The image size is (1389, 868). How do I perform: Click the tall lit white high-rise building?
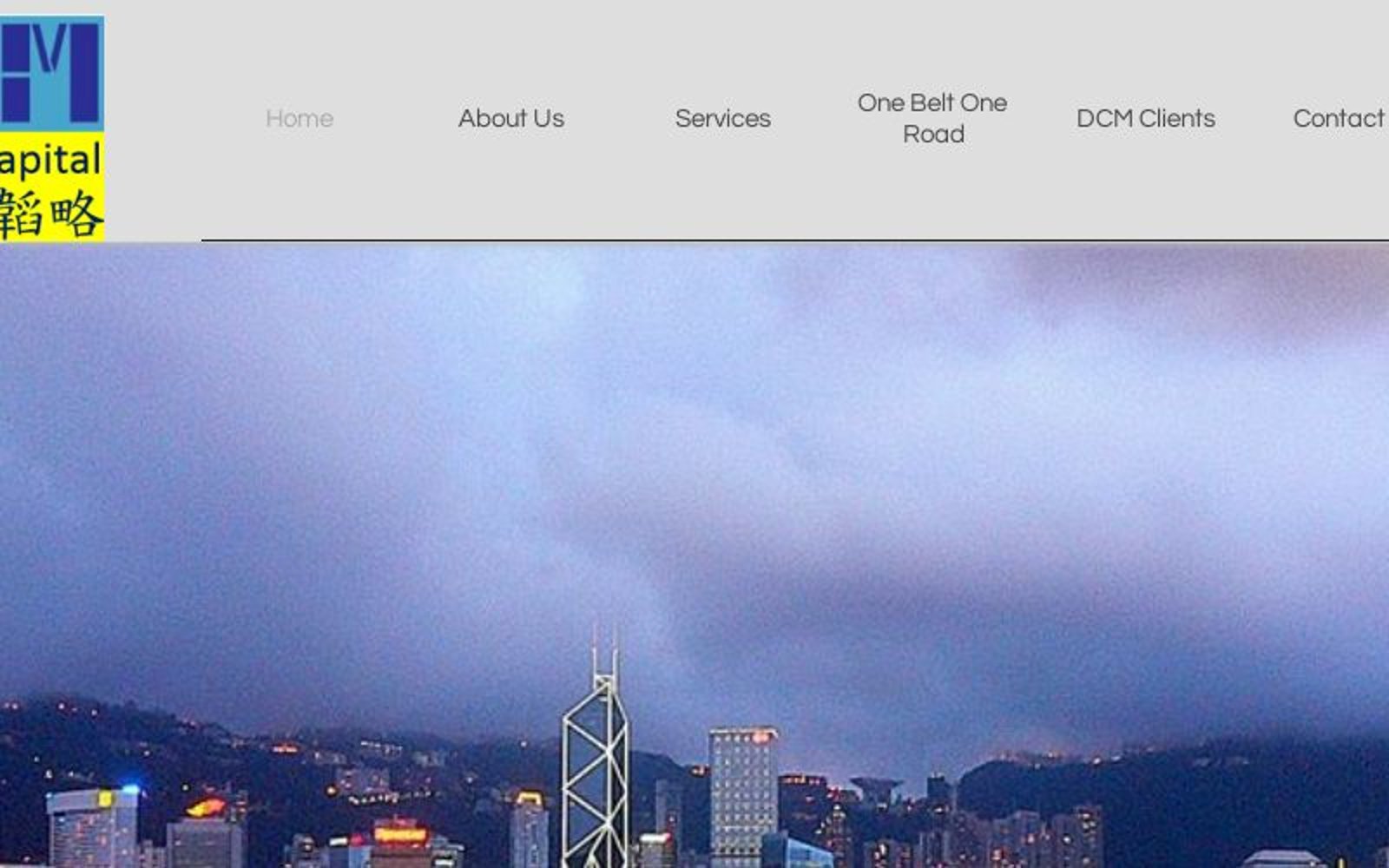[x=743, y=794]
